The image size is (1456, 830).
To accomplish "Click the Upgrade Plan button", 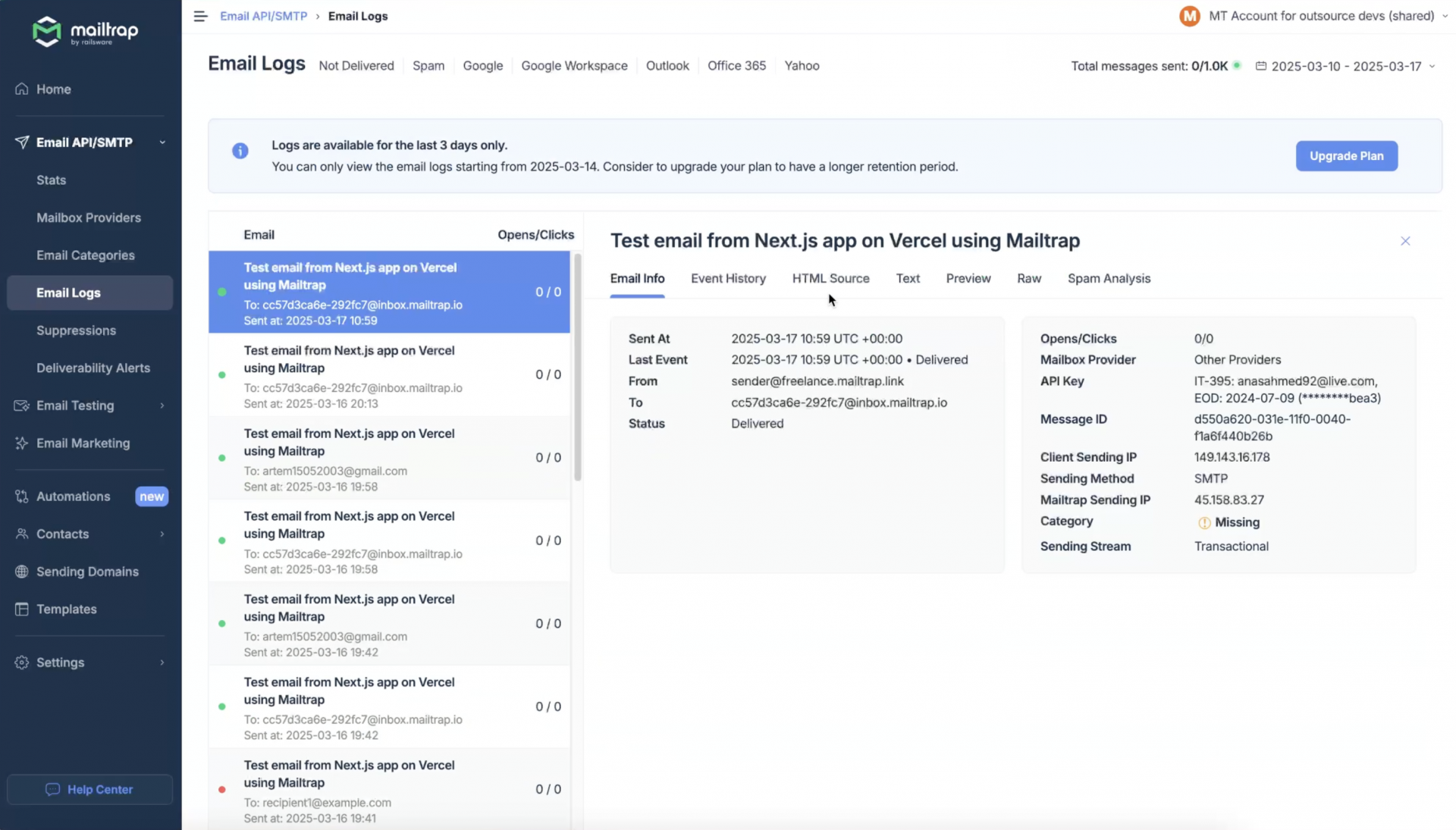I will coord(1346,155).
